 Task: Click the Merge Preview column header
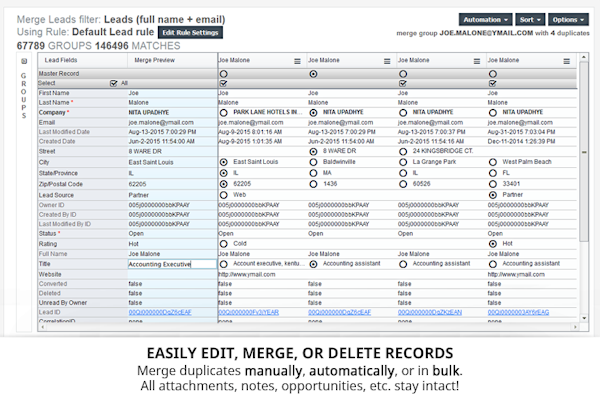coord(153,61)
